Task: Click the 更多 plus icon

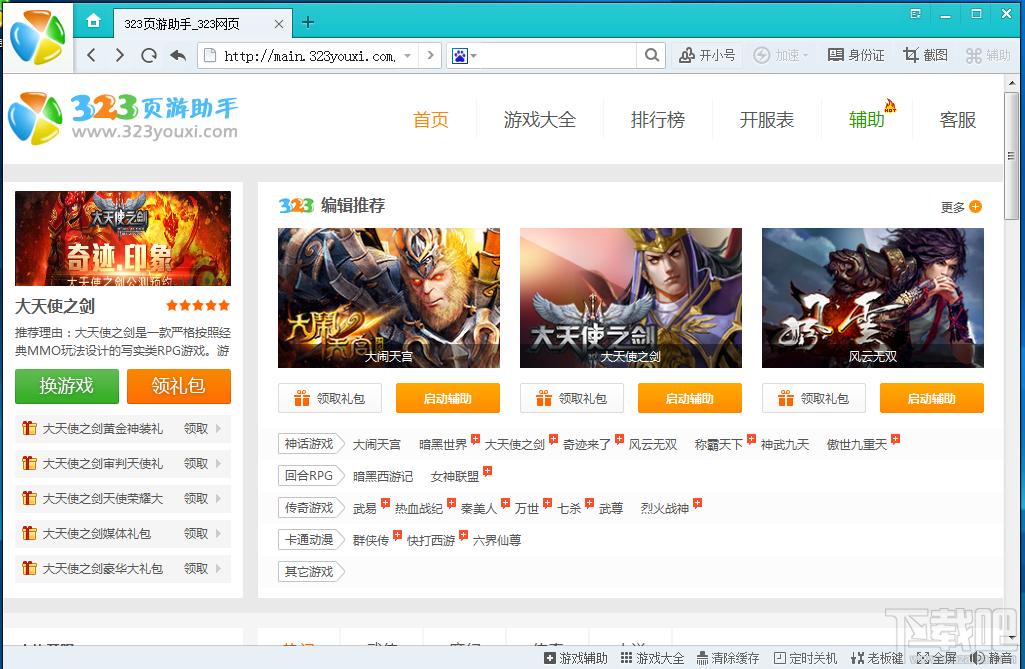Action: click(x=975, y=207)
